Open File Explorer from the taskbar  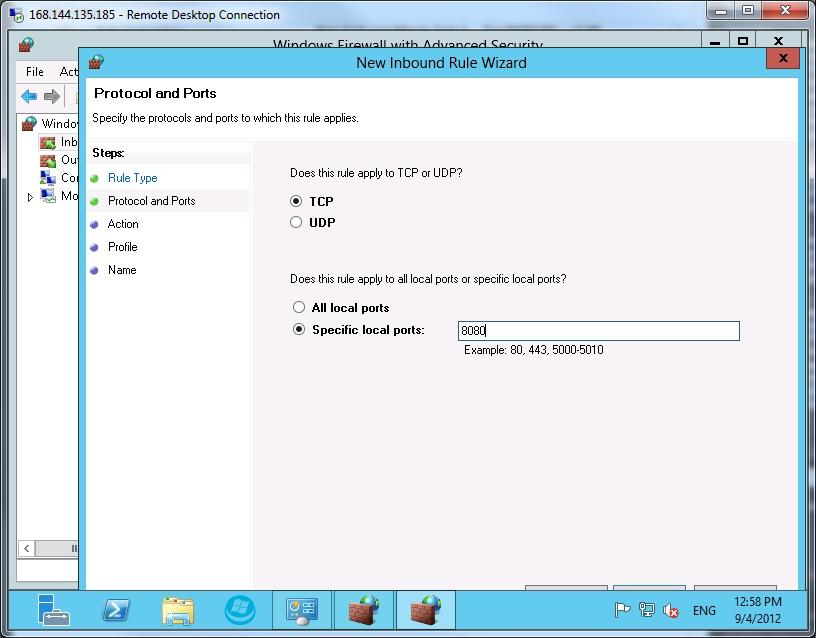click(x=178, y=609)
